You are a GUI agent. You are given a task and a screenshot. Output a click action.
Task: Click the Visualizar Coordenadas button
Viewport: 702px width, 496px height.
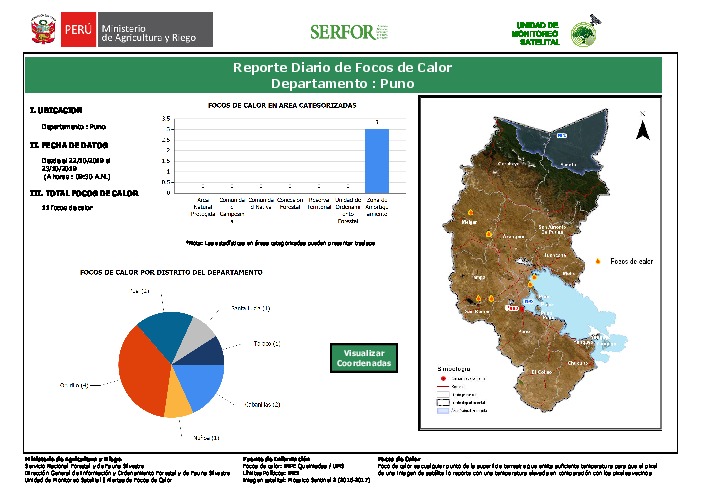[363, 359]
